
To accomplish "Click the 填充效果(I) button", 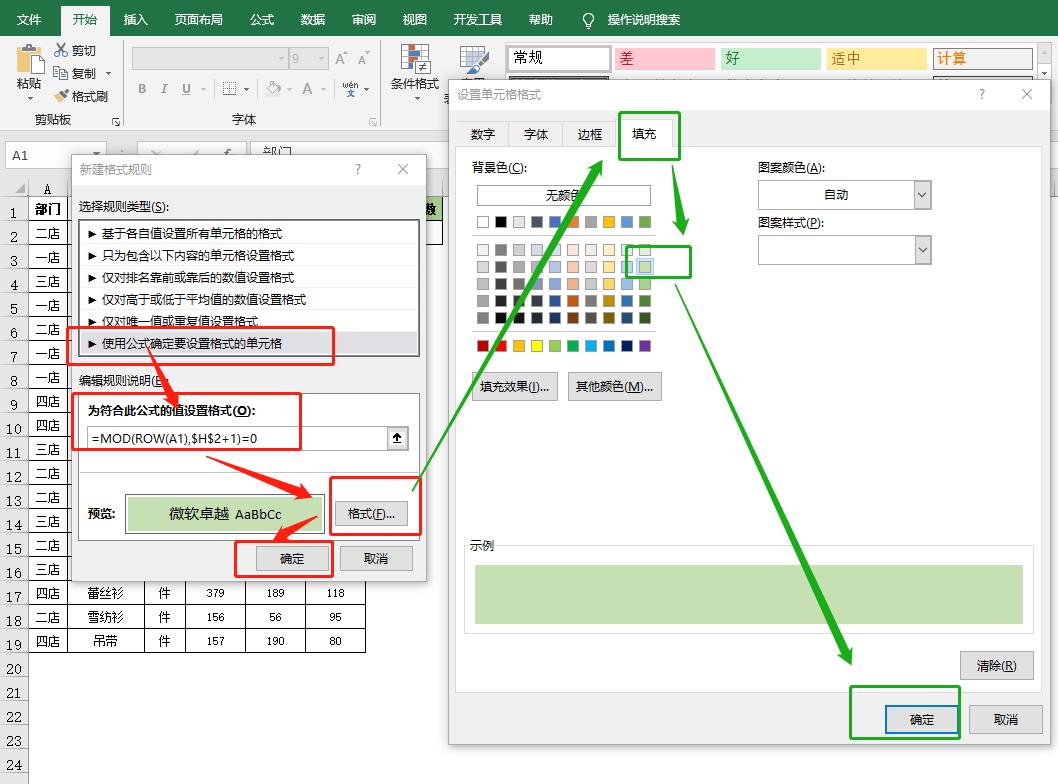I will point(514,385).
